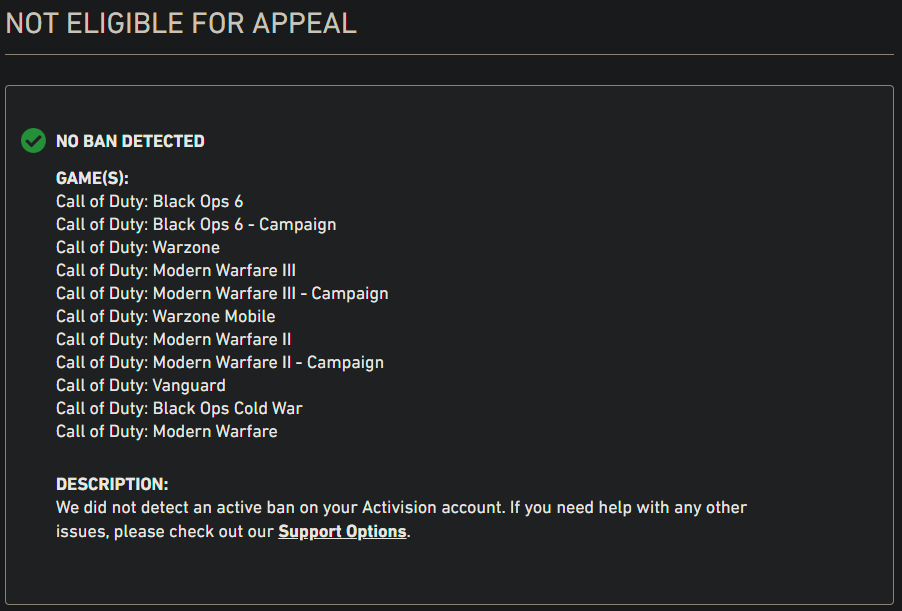Screen dimensions: 902x611
Task: Select last Call of Duty: Modern Warfare entry
Action: point(167,431)
